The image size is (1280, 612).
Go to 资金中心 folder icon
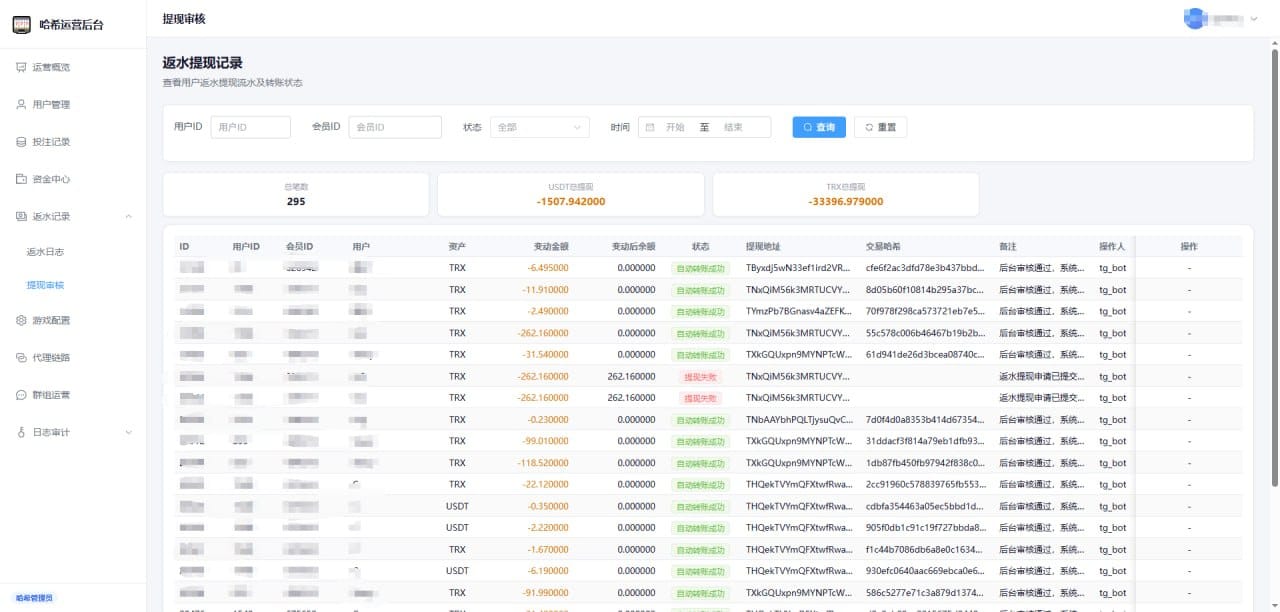[x=21, y=179]
